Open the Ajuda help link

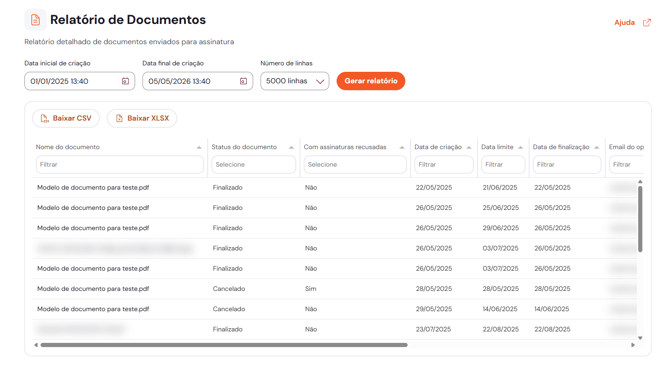(x=624, y=23)
